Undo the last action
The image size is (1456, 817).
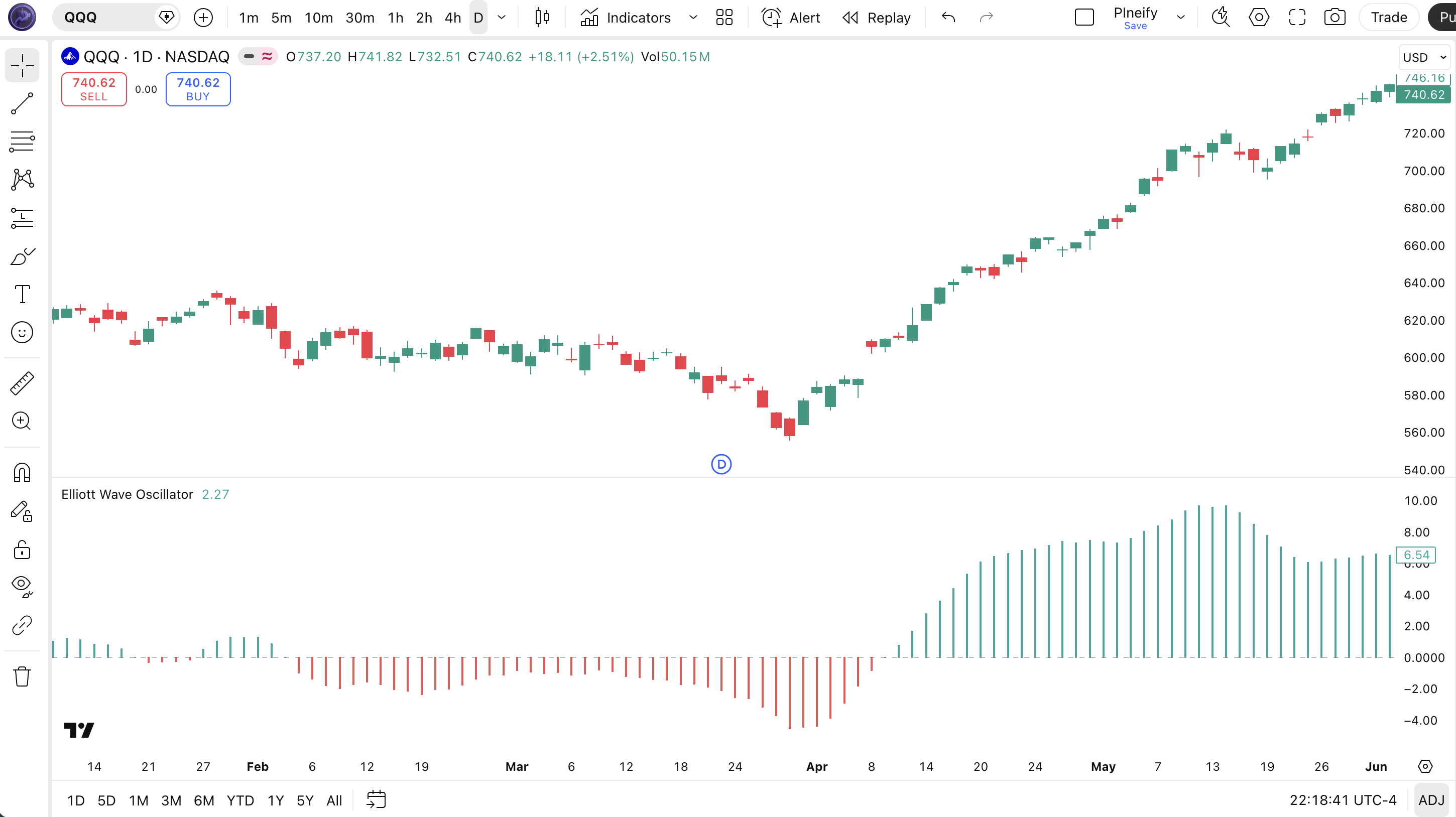click(948, 18)
